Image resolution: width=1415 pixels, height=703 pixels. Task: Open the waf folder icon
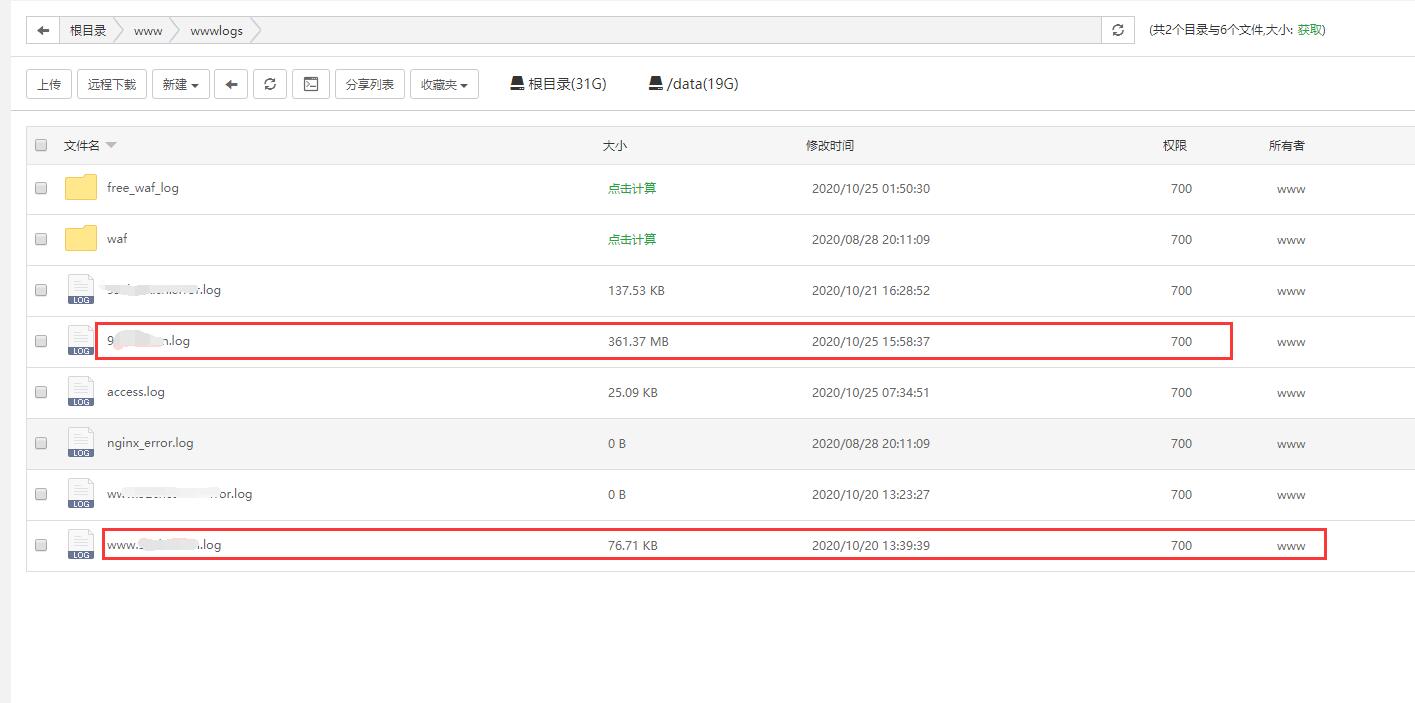(81, 239)
